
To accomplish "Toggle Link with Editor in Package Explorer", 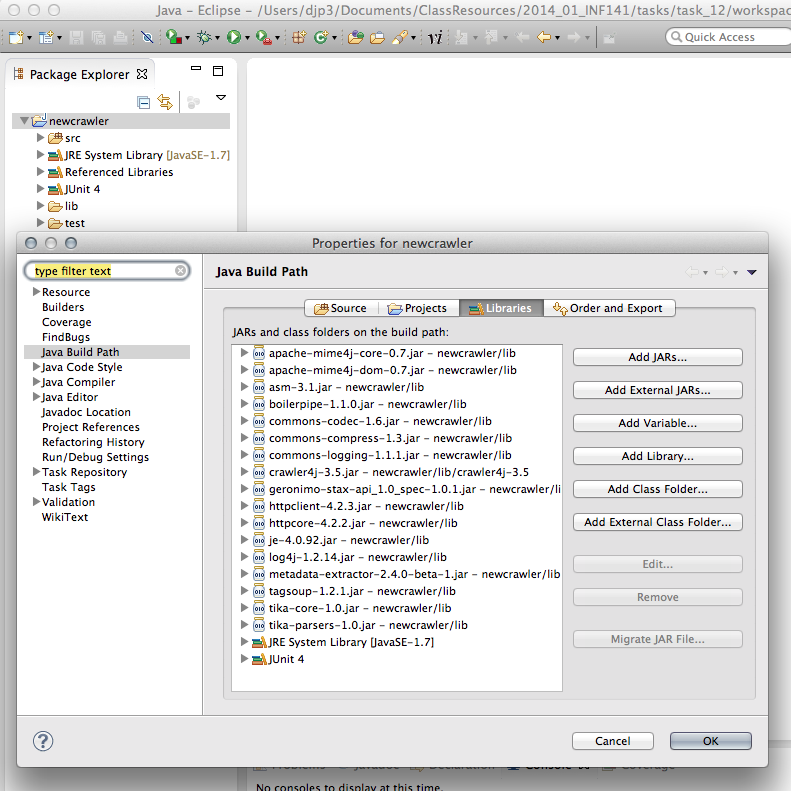I will coord(165,102).
